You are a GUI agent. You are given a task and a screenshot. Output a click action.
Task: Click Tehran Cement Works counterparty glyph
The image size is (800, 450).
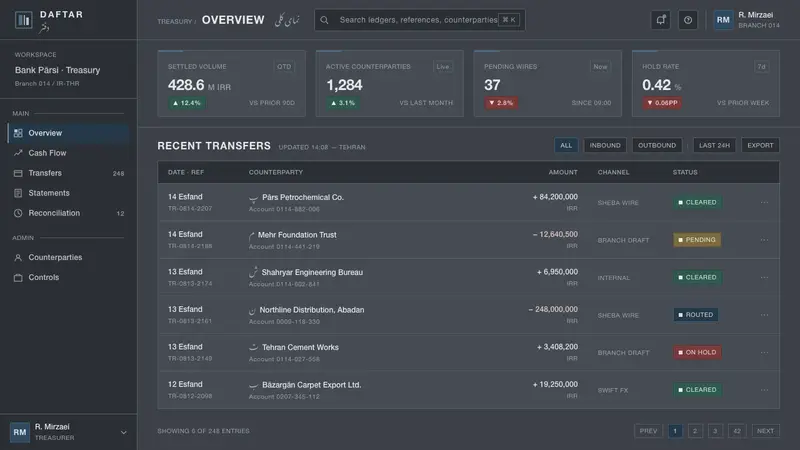coord(253,347)
